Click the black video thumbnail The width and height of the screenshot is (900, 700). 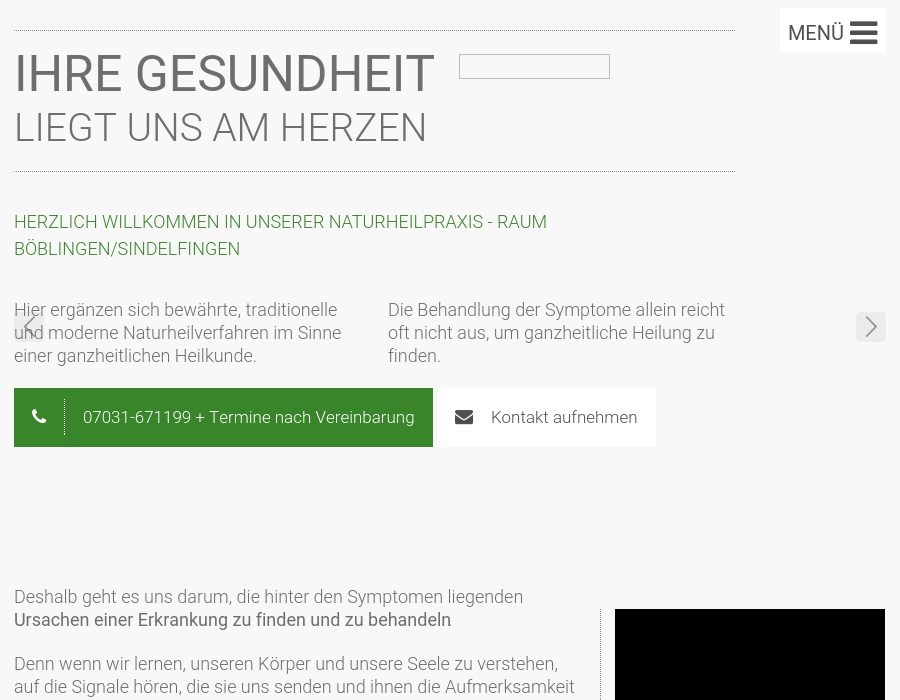[749, 654]
